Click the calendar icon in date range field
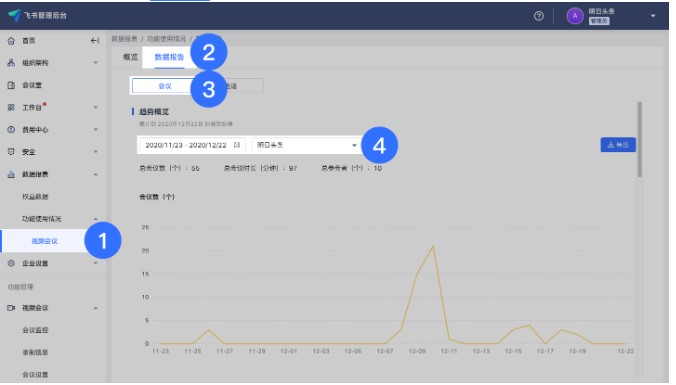This screenshot has width=676, height=385. (x=237, y=145)
